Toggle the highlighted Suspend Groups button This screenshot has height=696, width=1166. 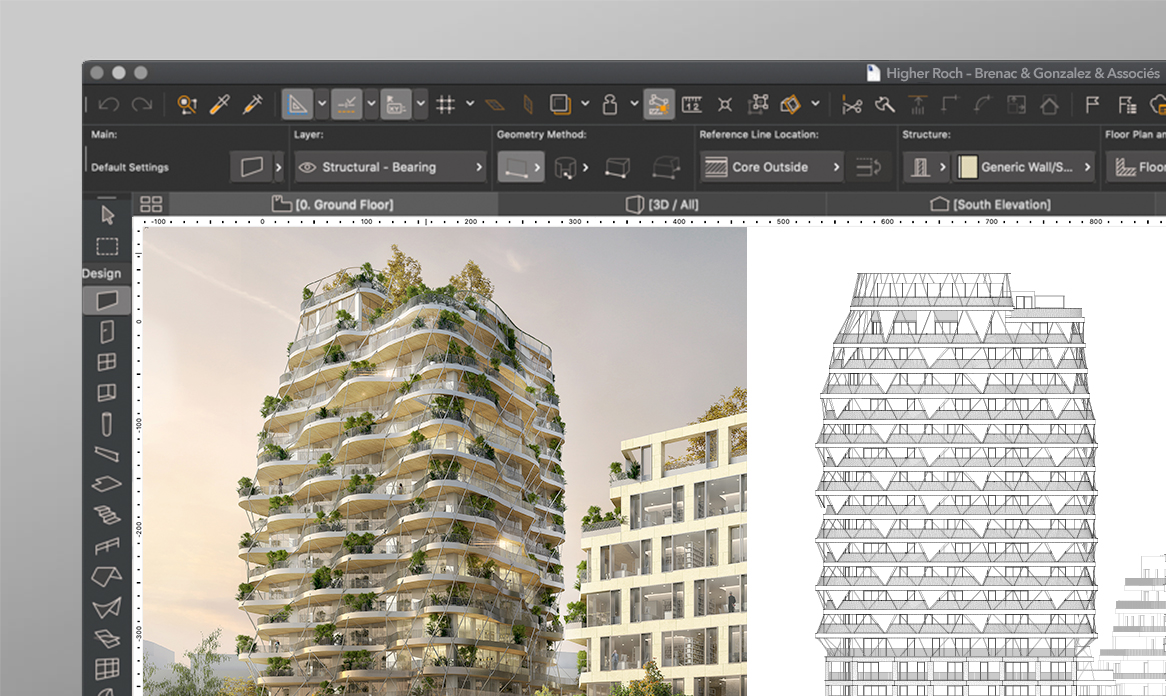coord(658,105)
